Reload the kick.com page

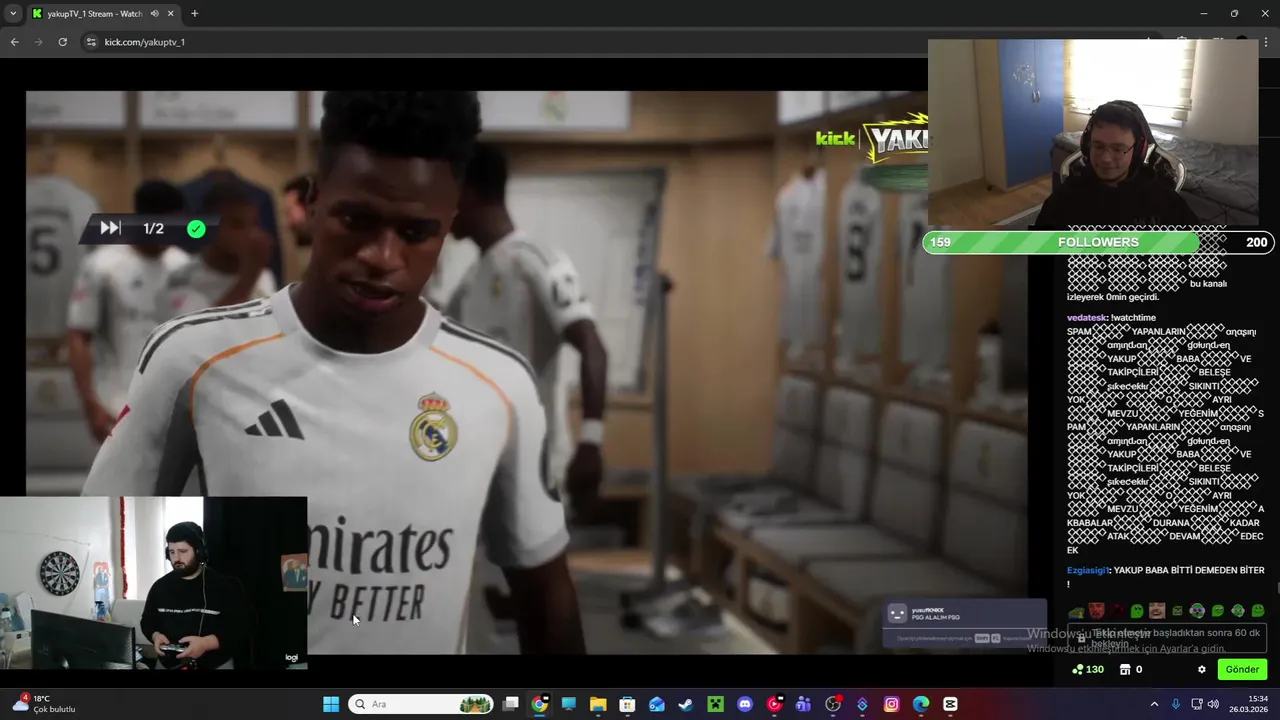click(62, 42)
